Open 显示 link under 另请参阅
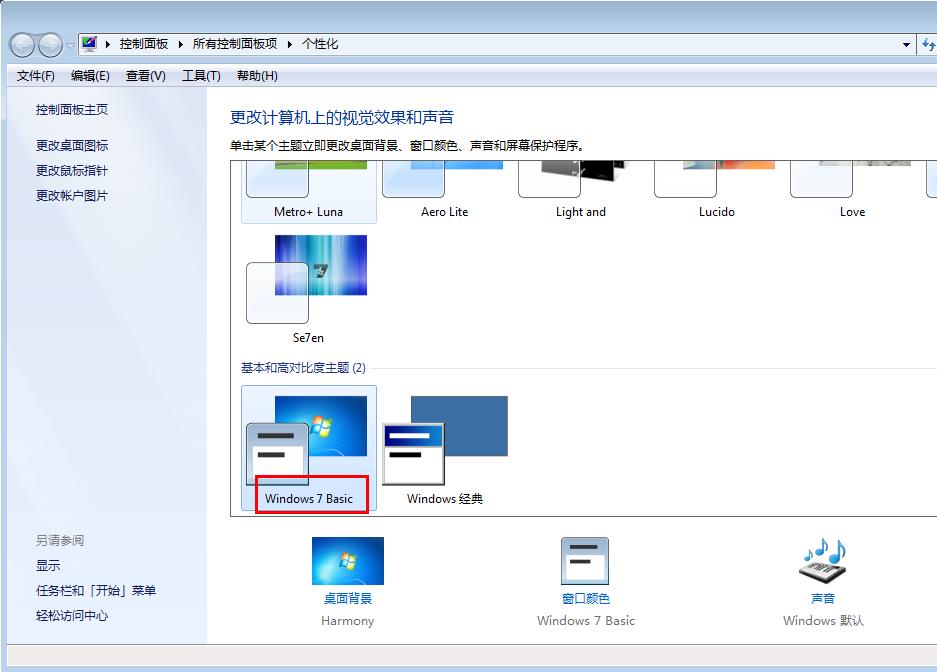The image size is (937, 672). [x=48, y=566]
